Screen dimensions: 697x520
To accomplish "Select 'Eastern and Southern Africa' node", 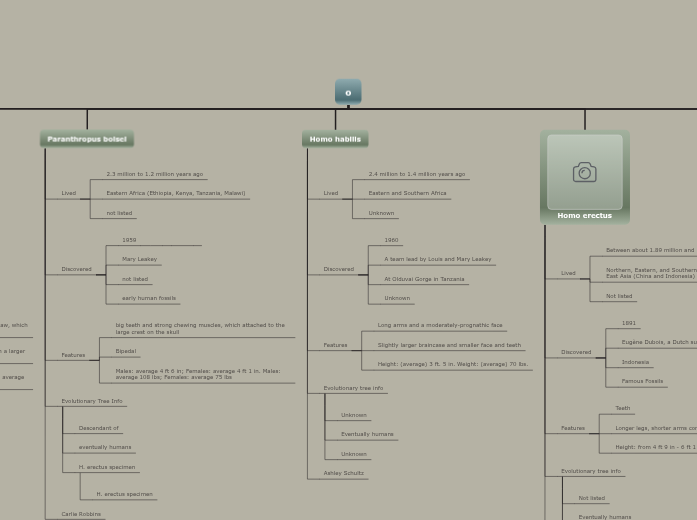I will pos(407,193).
